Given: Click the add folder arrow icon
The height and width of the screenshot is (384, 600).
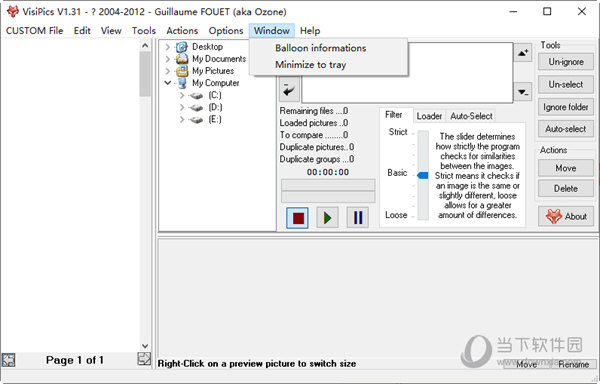Looking at the screenshot, I should pos(523,53).
